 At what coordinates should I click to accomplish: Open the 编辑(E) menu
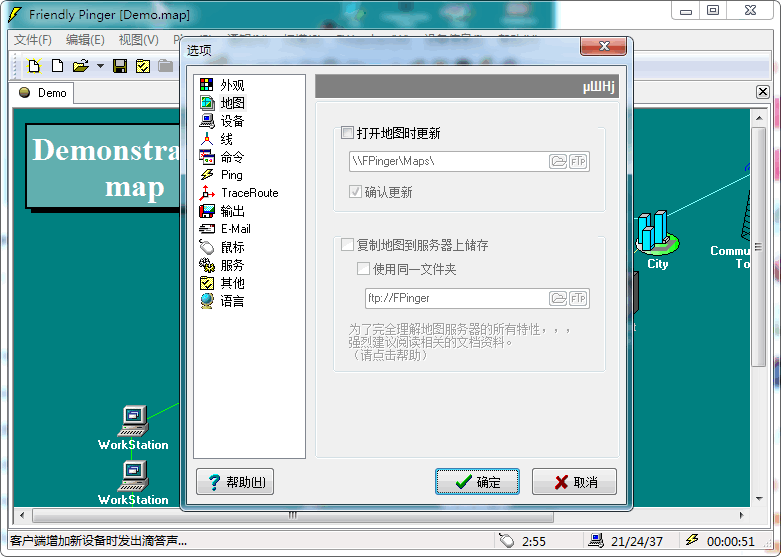[85, 40]
